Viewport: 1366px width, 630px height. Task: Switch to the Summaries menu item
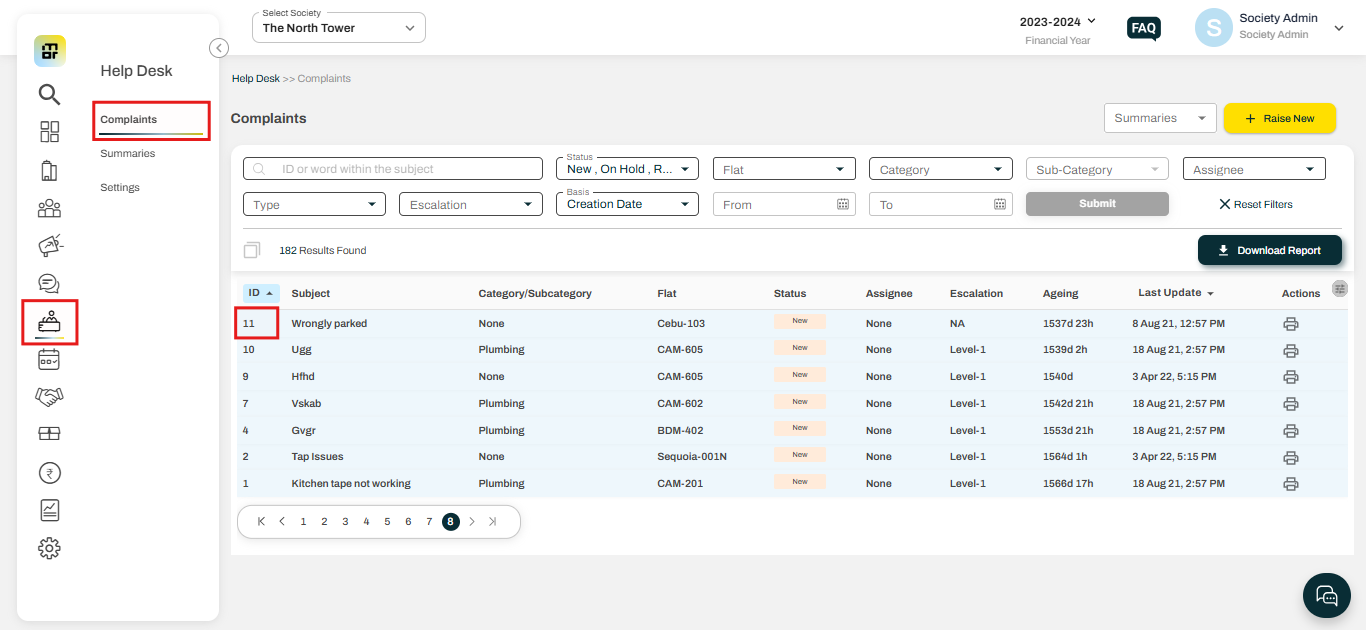click(127, 153)
